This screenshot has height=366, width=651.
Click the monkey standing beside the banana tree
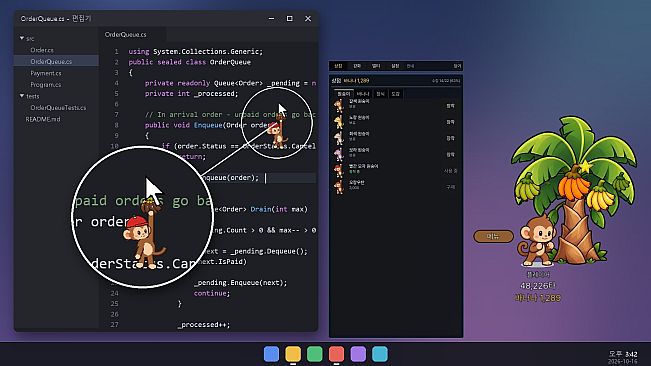tap(537, 240)
